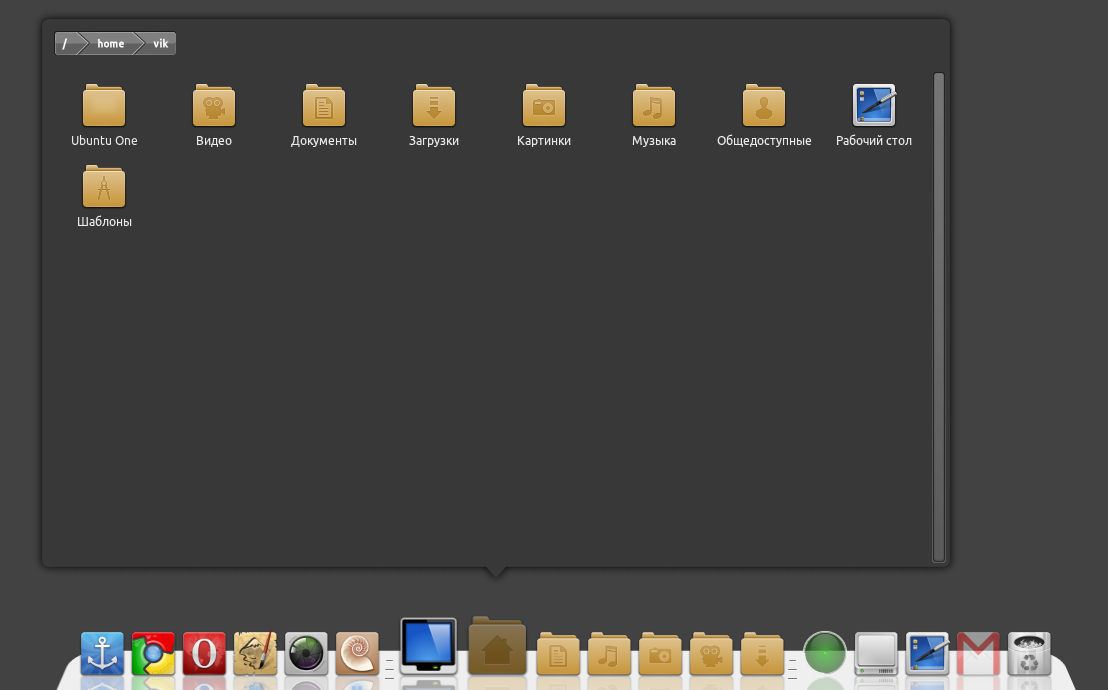Click the "Ubuntu One" label text
1108x690 pixels.
104,140
